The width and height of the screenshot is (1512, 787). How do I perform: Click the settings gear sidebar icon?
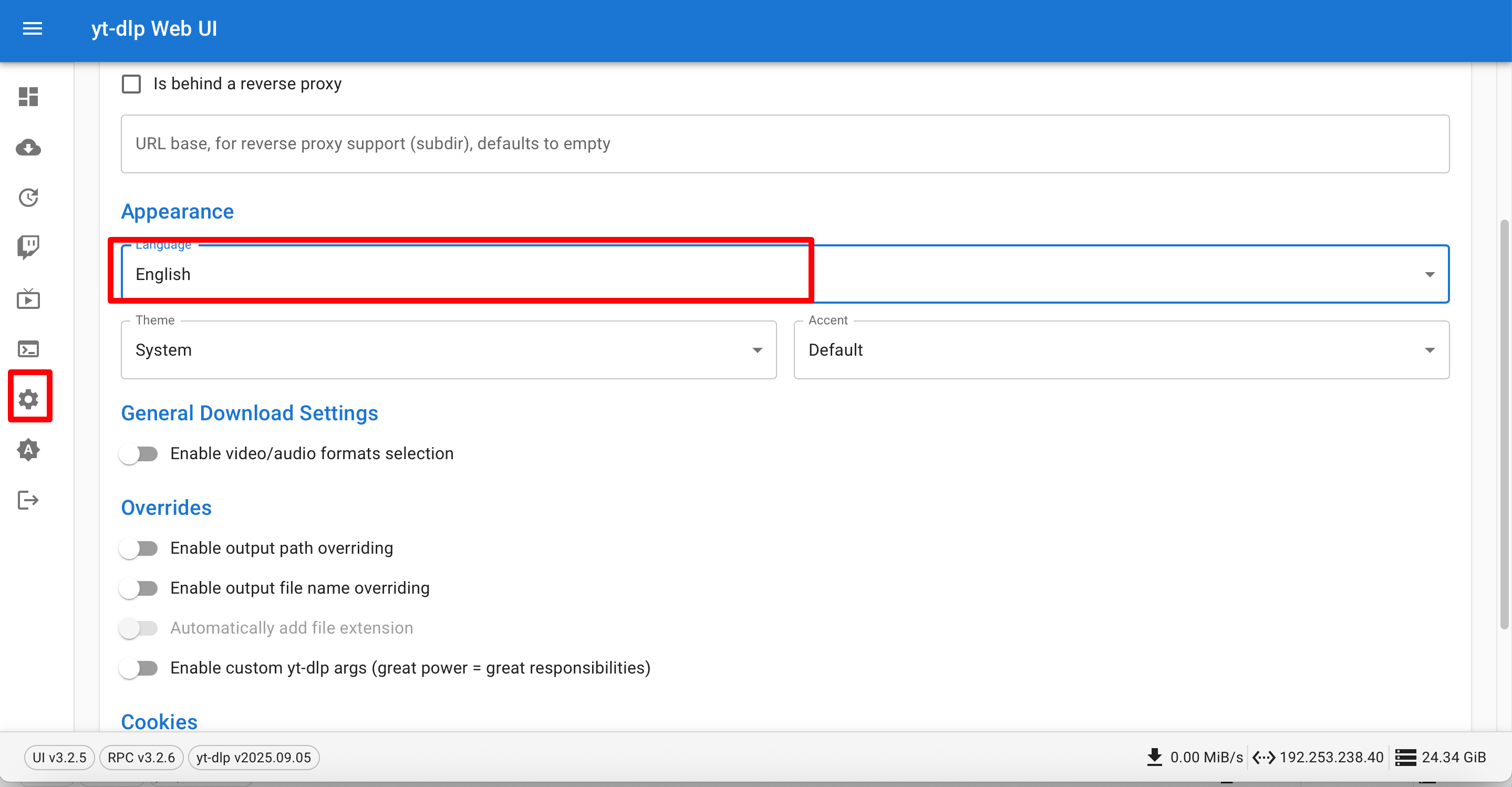point(28,399)
